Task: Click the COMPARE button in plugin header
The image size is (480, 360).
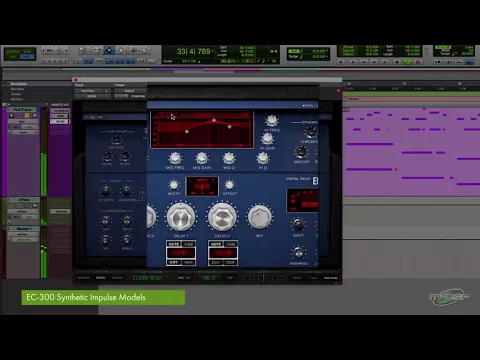Action: coord(138,96)
